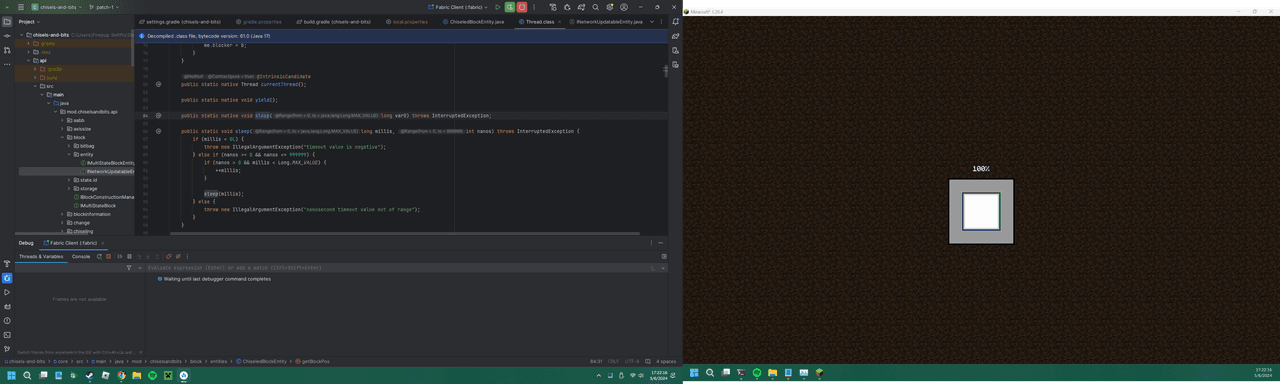
Task: Stop the running Fabric Client process
Action: point(522,7)
